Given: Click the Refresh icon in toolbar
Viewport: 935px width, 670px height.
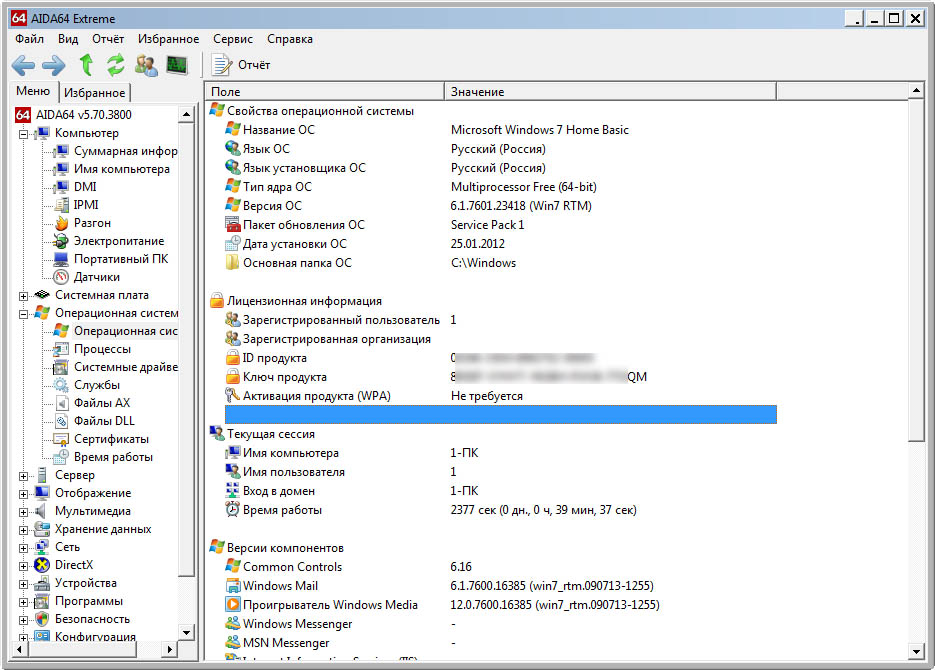Looking at the screenshot, I should [x=116, y=65].
